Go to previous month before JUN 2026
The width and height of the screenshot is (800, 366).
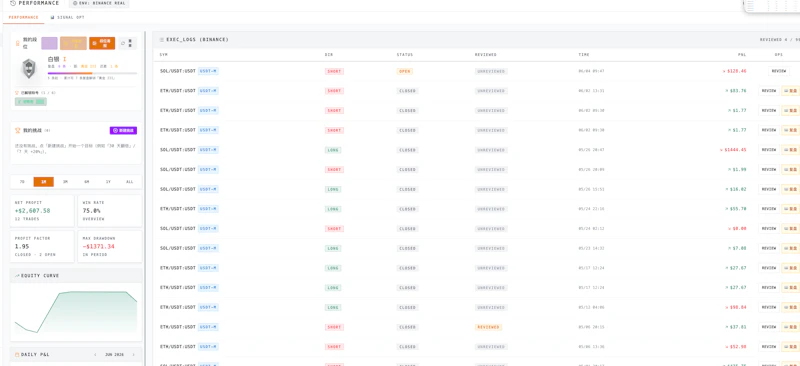(95, 354)
